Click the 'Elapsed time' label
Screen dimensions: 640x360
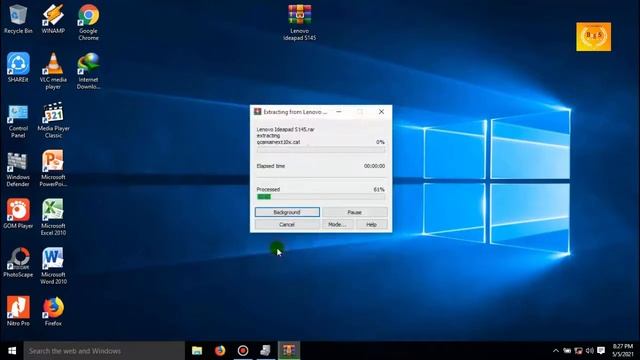[x=271, y=166]
